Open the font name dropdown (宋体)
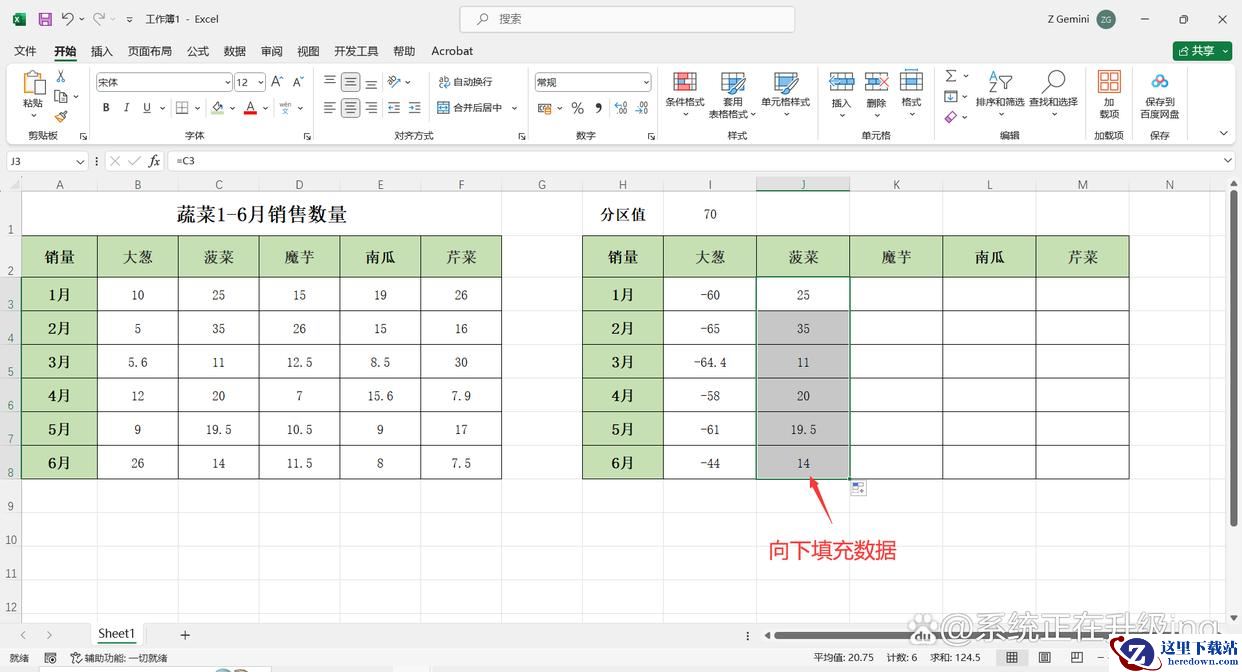Image resolution: width=1242 pixels, height=672 pixels. (227, 82)
